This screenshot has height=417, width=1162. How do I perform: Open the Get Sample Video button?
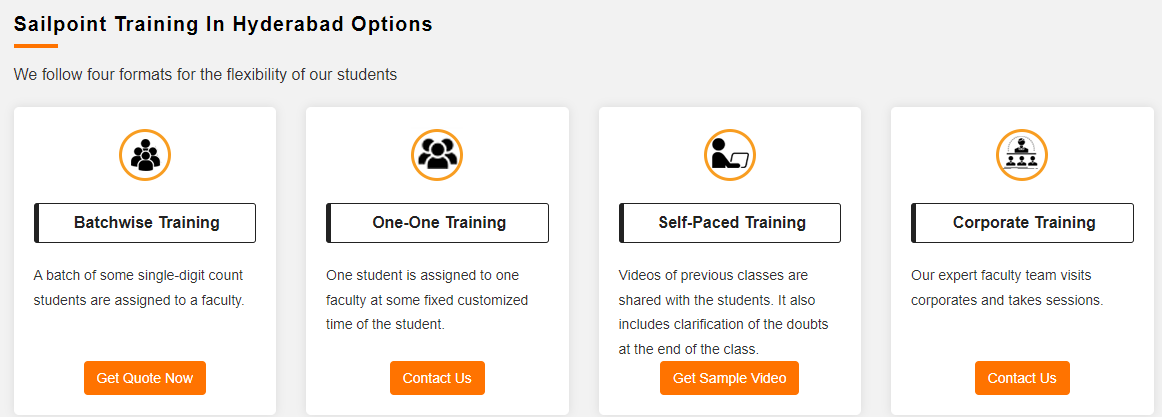tap(729, 378)
